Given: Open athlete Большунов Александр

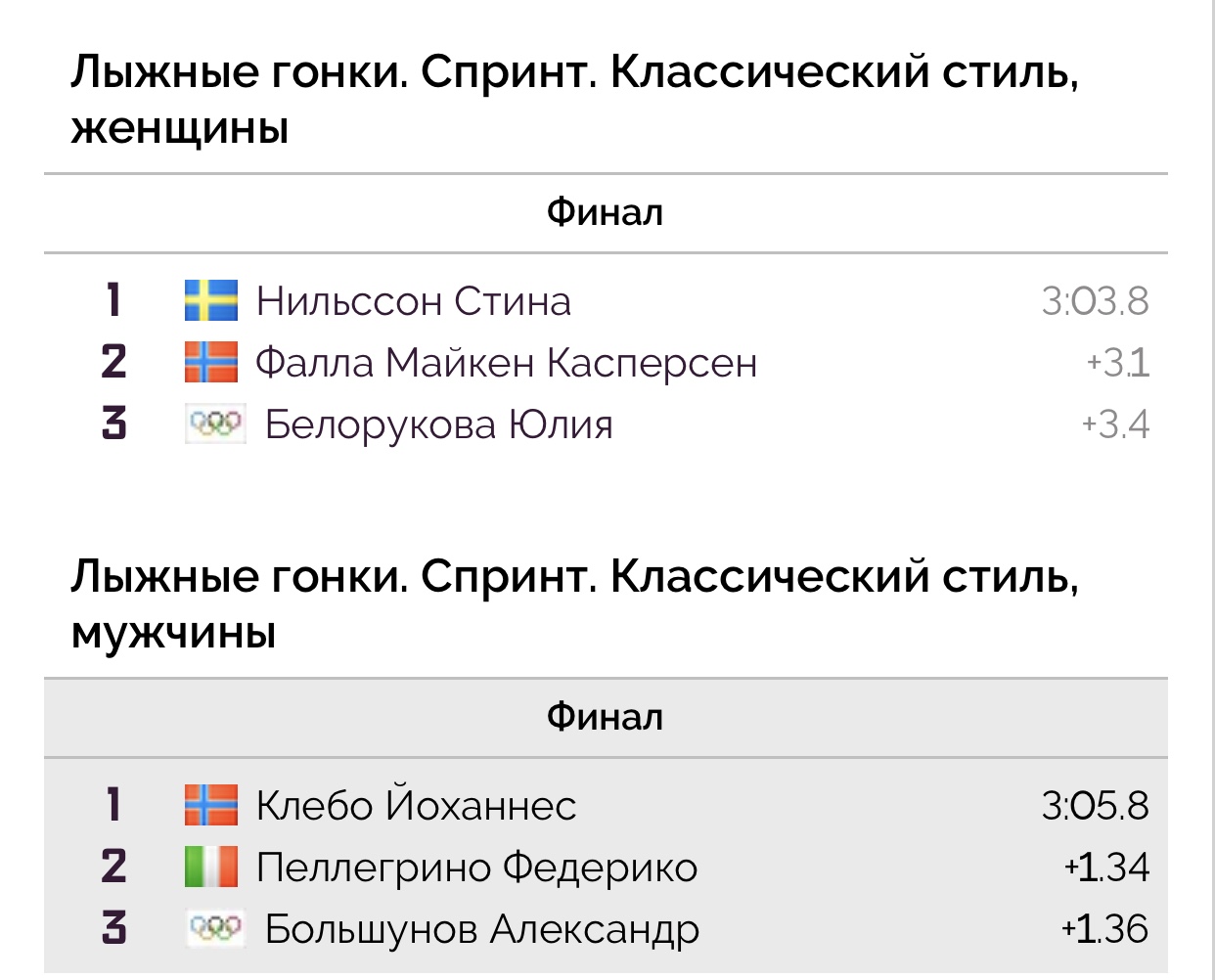Looking at the screenshot, I should 482,929.
